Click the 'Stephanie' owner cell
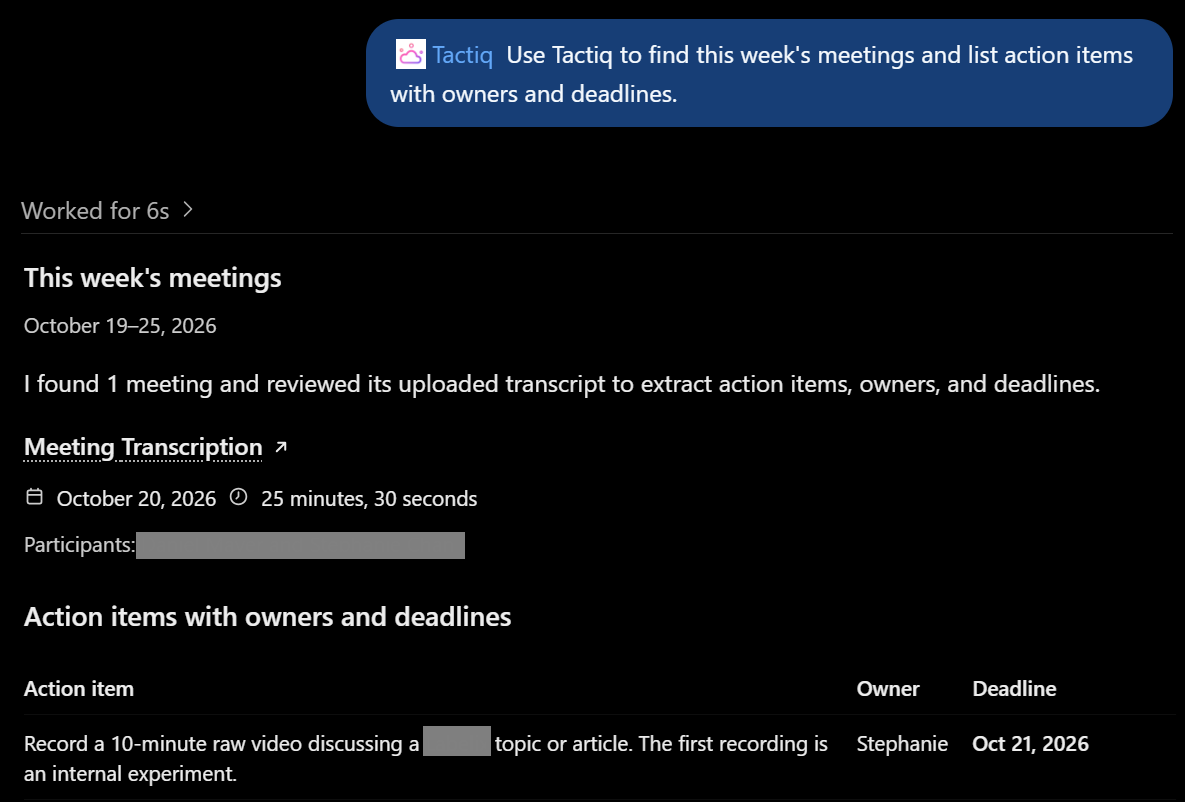1185x802 pixels. 902,744
